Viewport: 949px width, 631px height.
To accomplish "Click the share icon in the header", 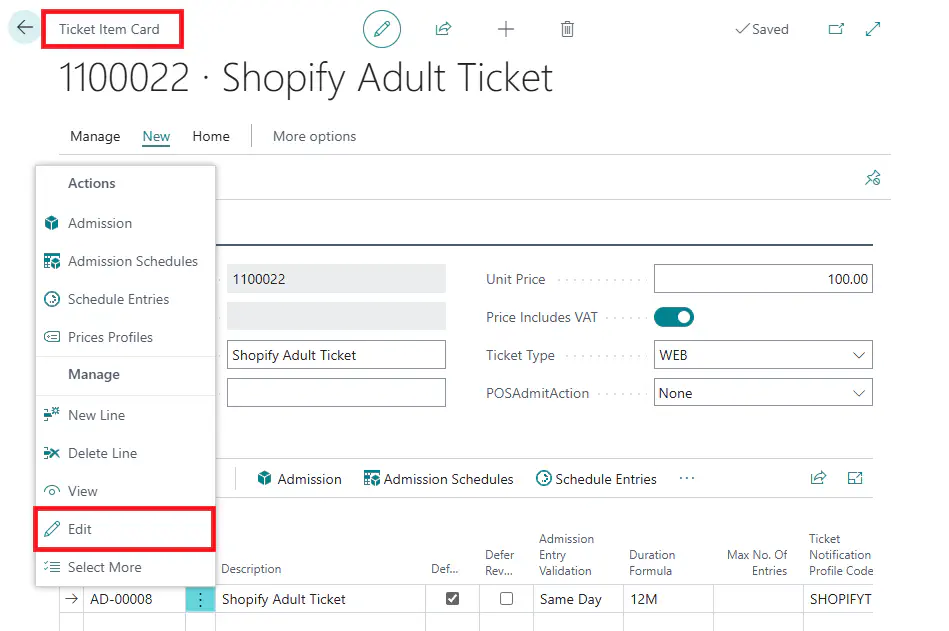I will pyautogui.click(x=443, y=29).
